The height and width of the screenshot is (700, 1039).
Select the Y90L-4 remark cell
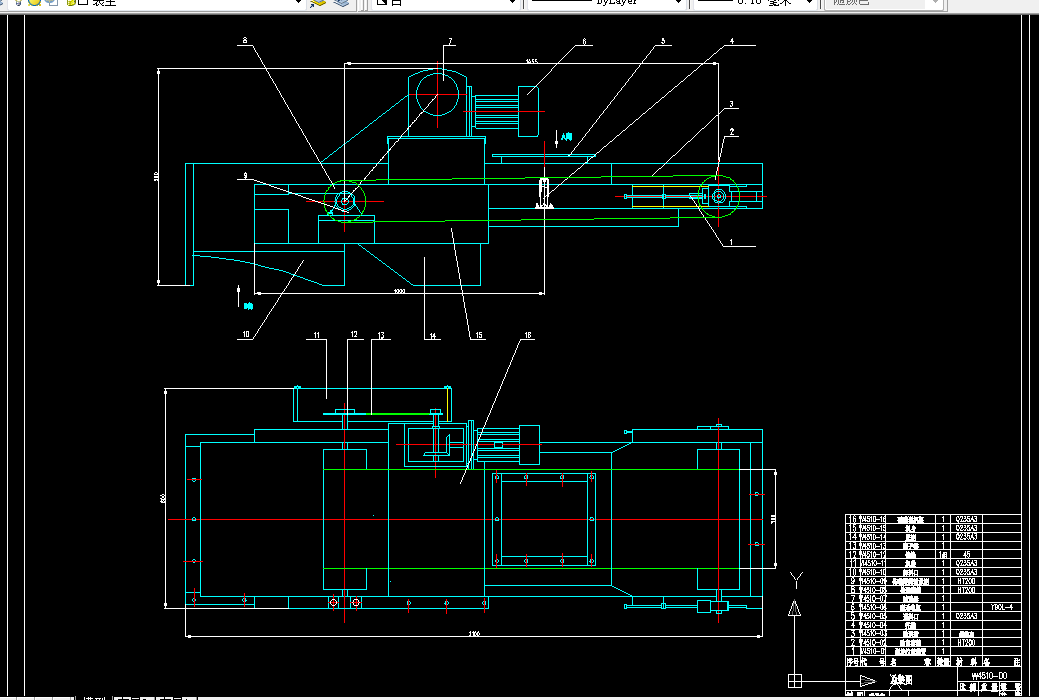click(x=1001, y=607)
